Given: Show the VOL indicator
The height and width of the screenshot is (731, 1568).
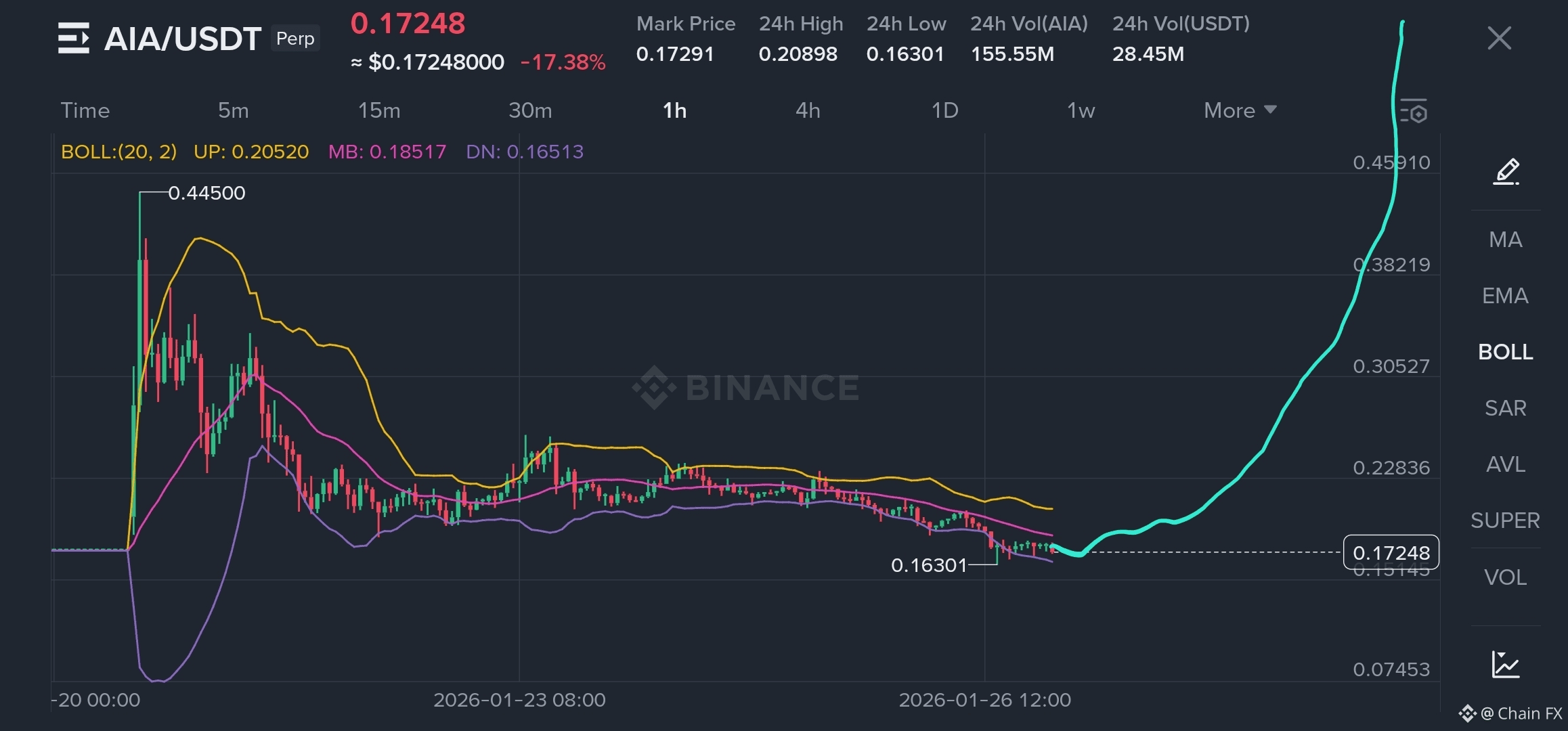Looking at the screenshot, I should (x=1505, y=577).
